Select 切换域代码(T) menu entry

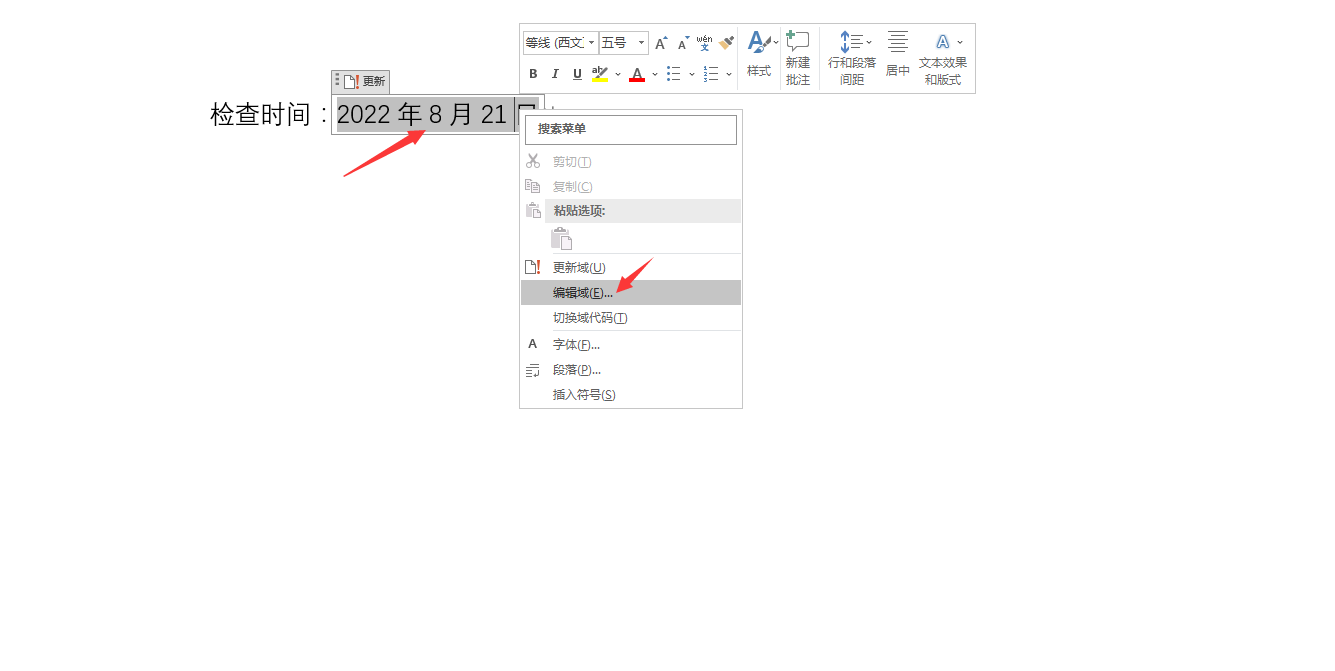[x=631, y=318]
